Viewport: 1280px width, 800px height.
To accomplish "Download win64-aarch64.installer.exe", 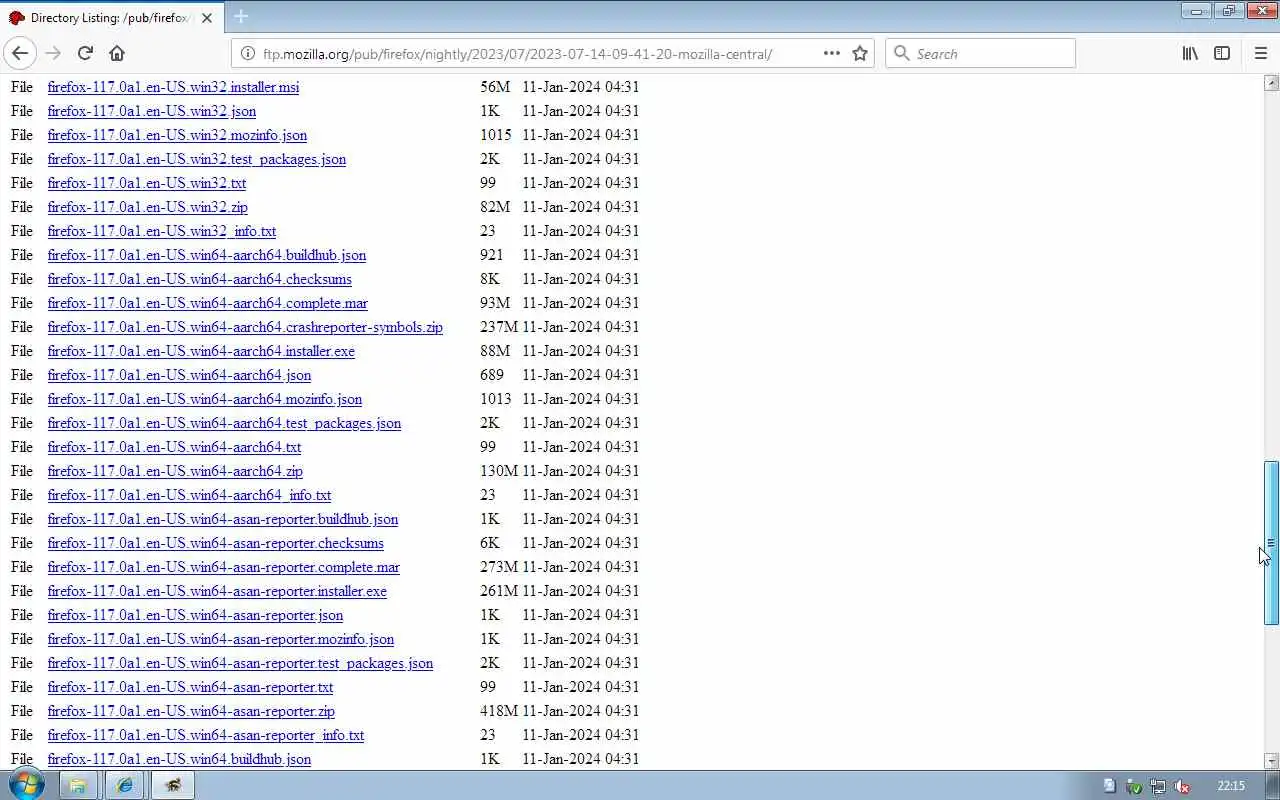I will point(201,351).
